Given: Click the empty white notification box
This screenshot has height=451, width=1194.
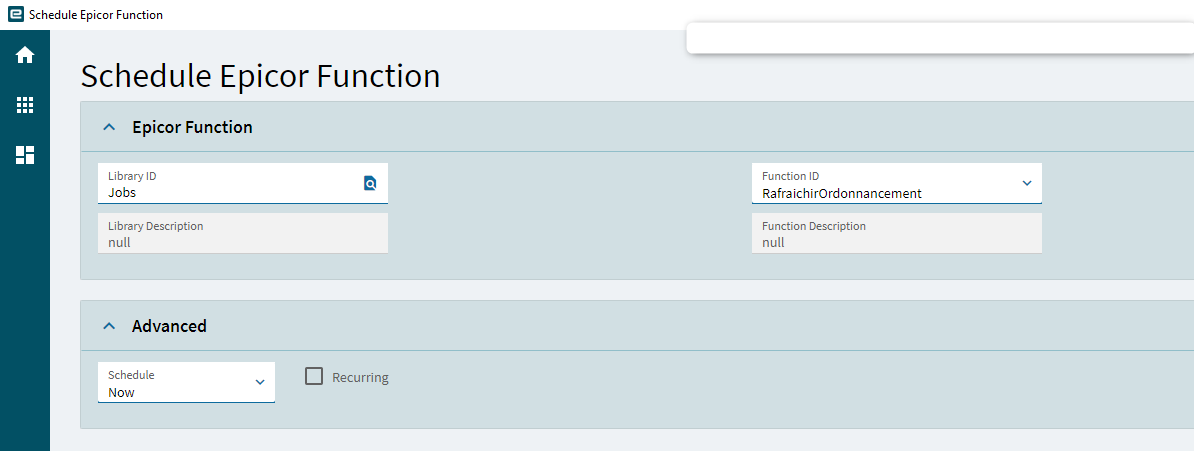Looking at the screenshot, I should (x=940, y=38).
